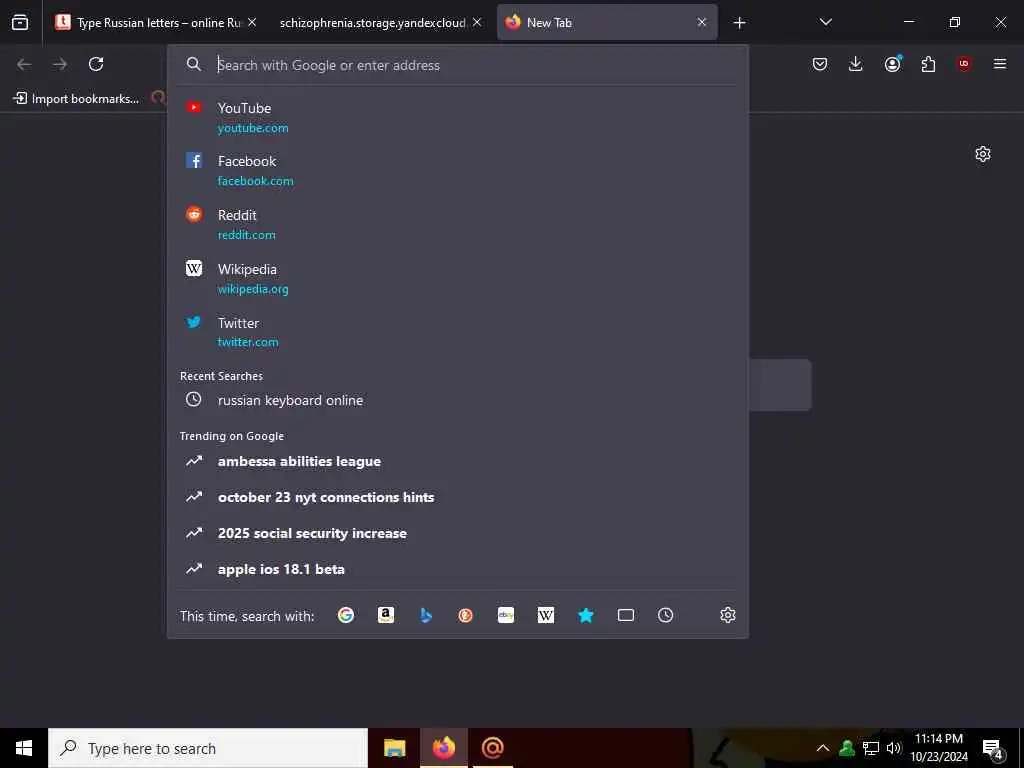The image size is (1024, 768).
Task: Open Firefox View tab overview icon
Action: 20,23
